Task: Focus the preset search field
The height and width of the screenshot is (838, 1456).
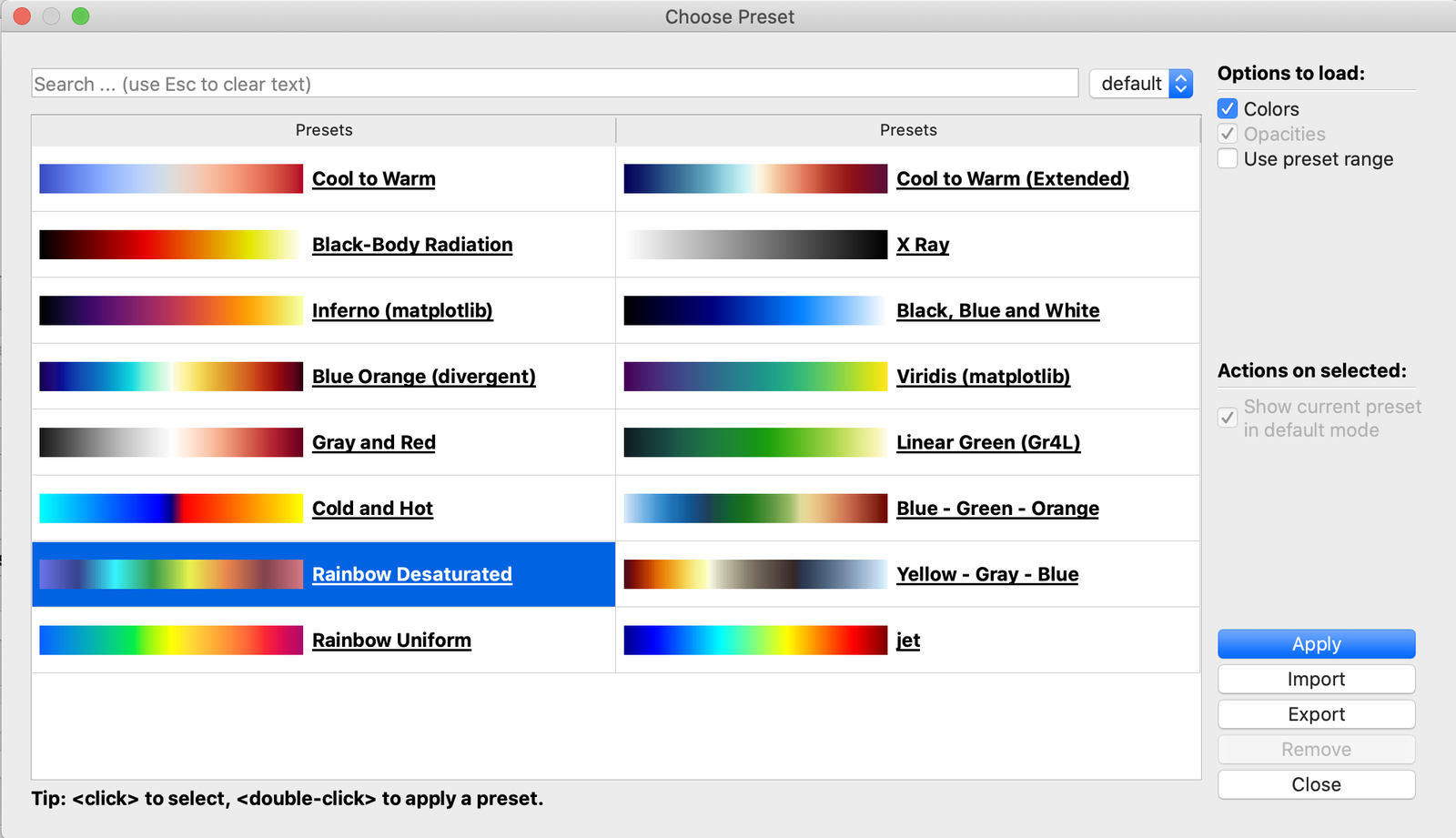Action: click(554, 84)
